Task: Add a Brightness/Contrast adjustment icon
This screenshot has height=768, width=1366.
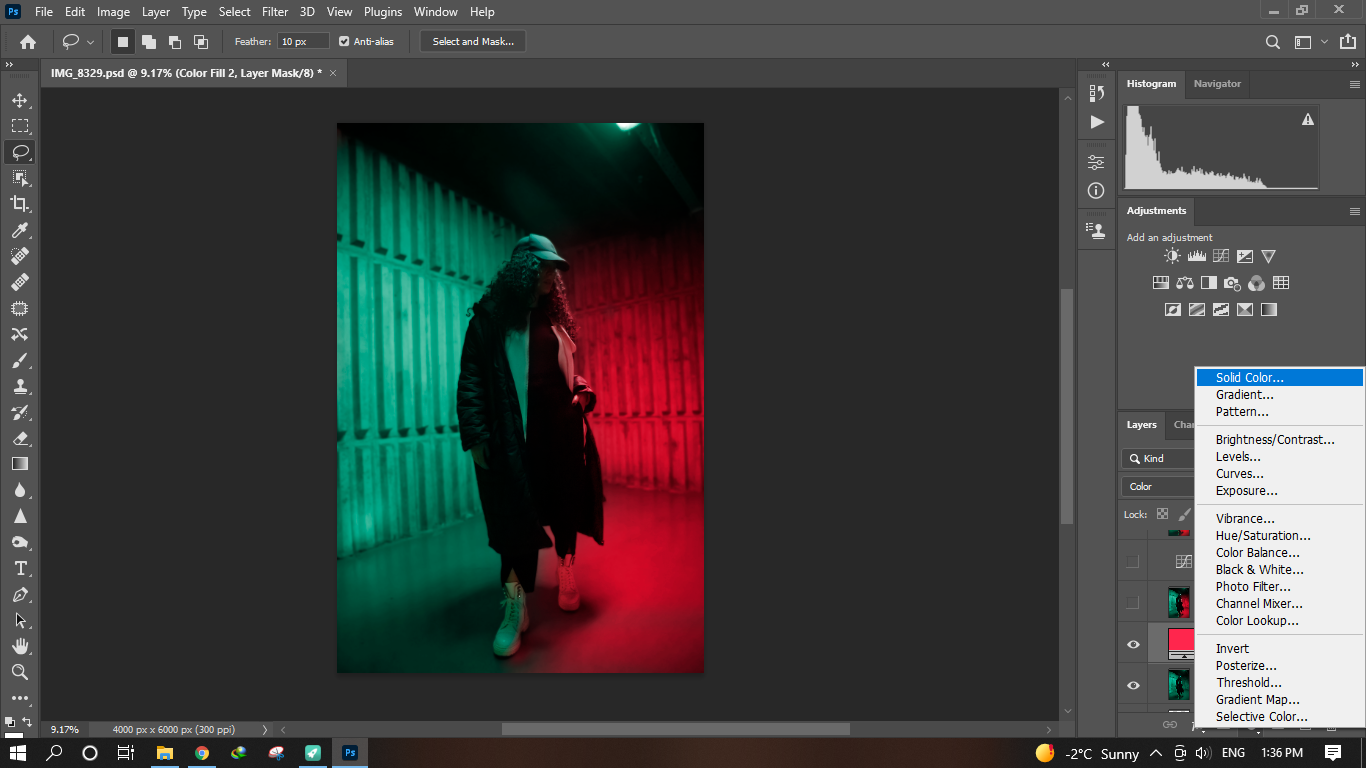Action: [1172, 256]
